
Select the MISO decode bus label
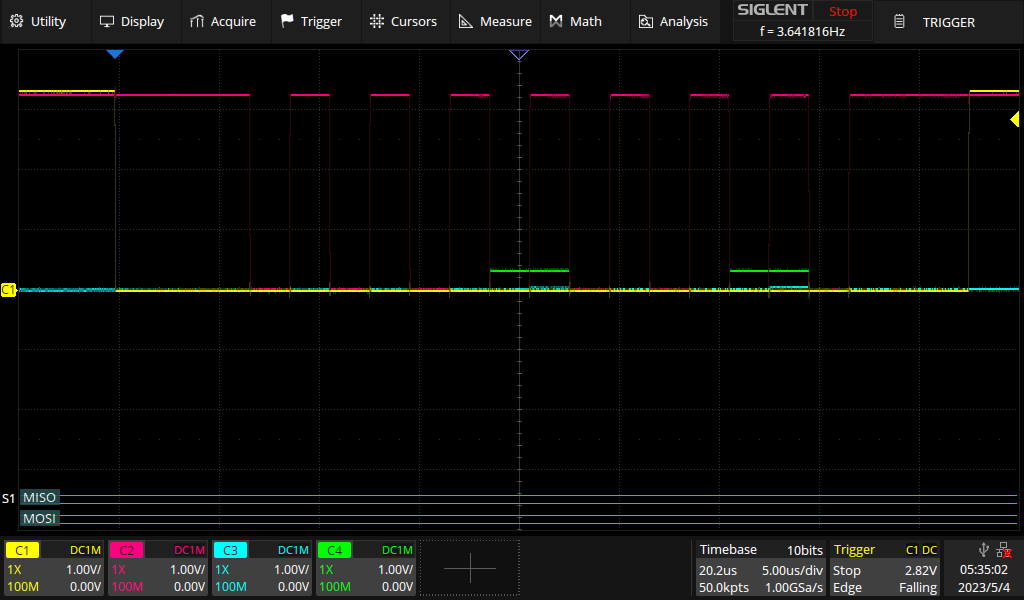click(x=40, y=497)
